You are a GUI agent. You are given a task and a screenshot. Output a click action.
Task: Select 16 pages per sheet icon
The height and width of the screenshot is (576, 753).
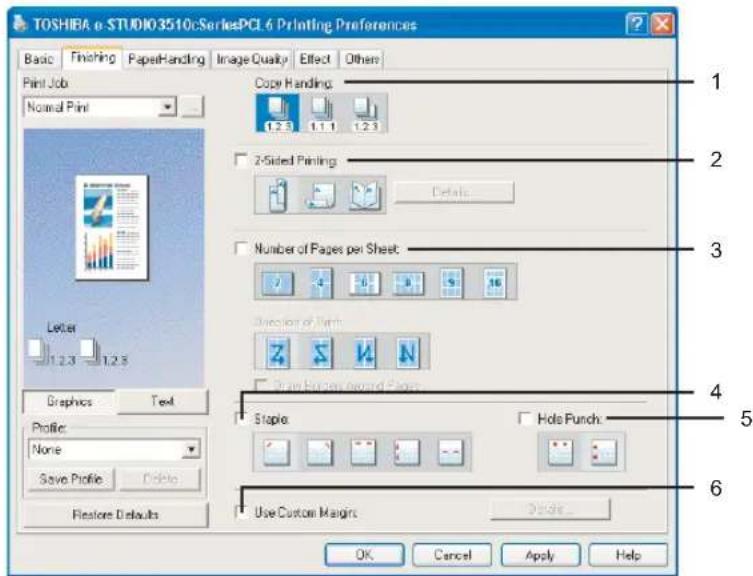pos(494,282)
